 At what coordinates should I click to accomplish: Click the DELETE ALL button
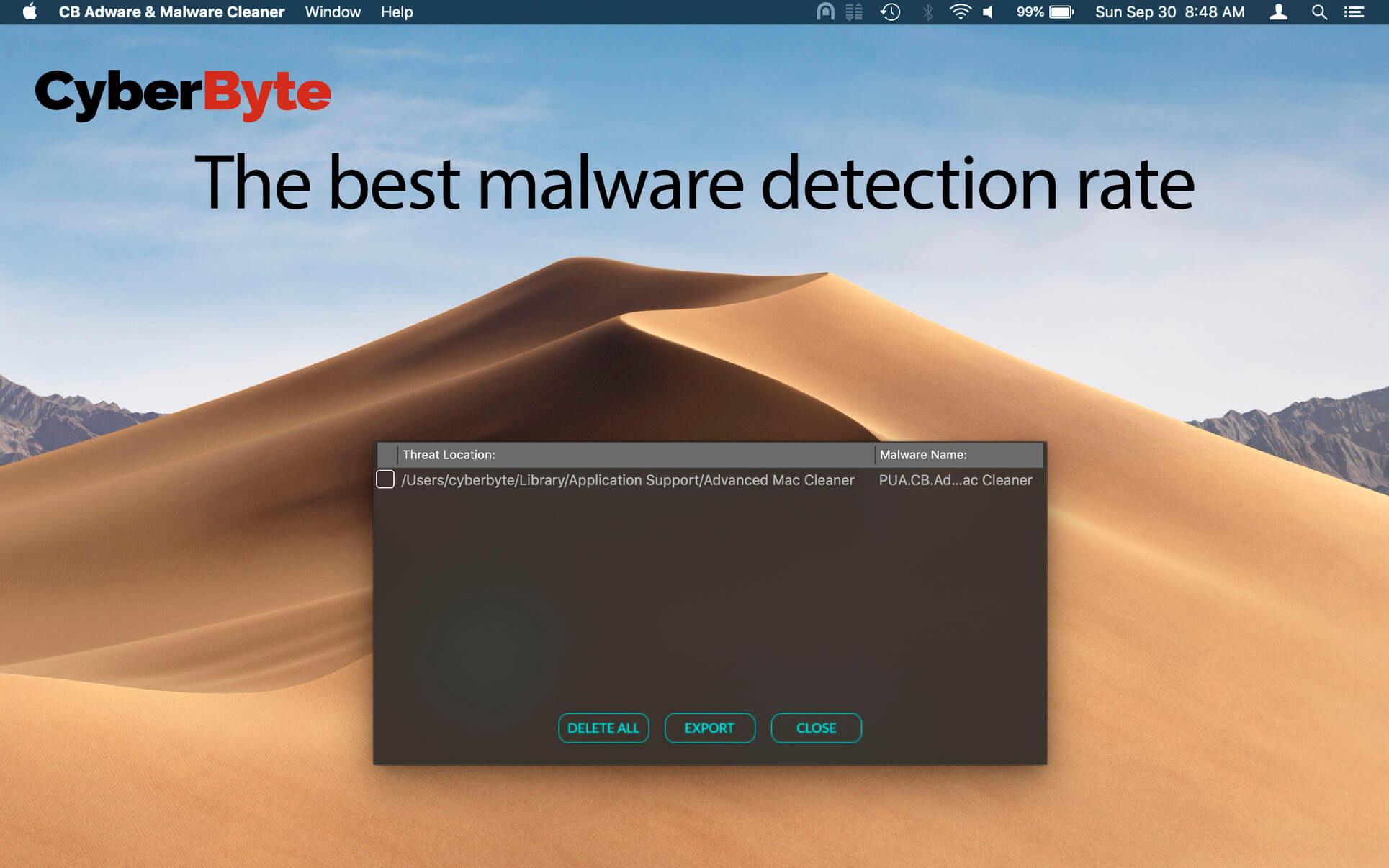pyautogui.click(x=603, y=728)
